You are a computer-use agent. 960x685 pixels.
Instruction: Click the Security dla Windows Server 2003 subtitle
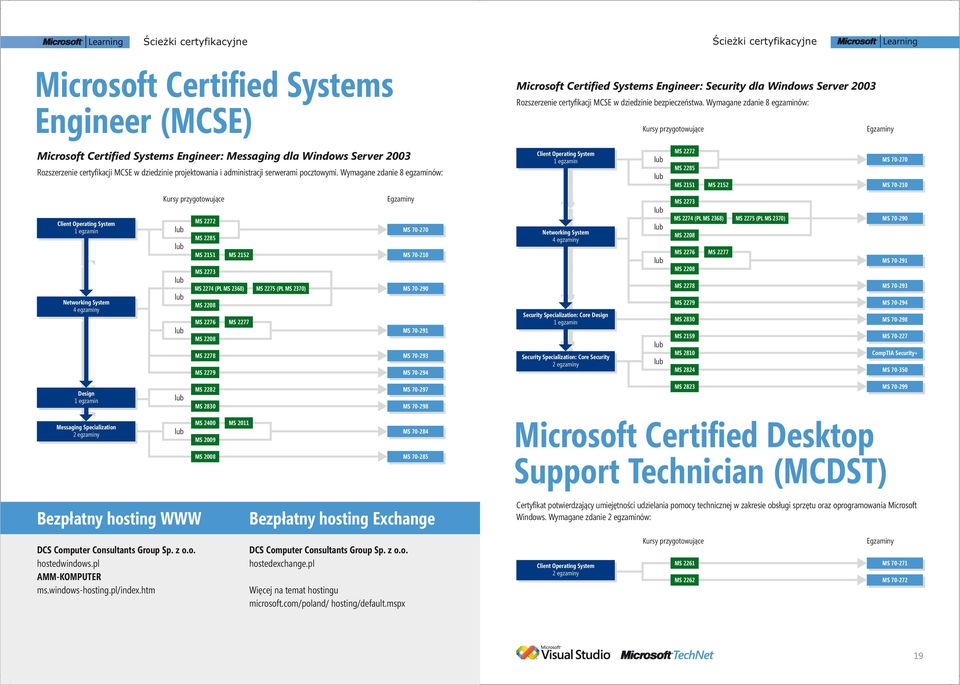tap(696, 86)
